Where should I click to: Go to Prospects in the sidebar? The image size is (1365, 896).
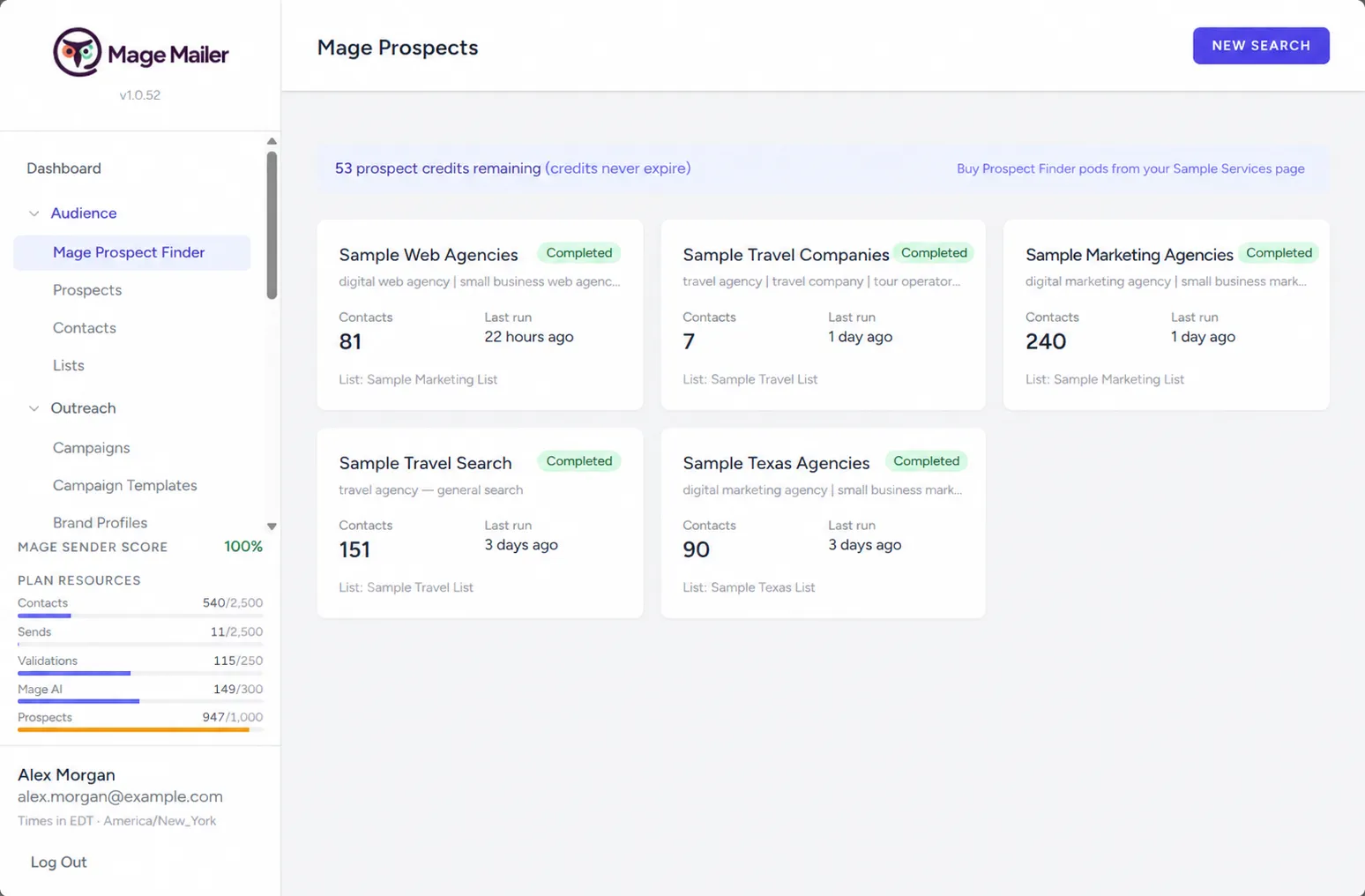tap(87, 290)
